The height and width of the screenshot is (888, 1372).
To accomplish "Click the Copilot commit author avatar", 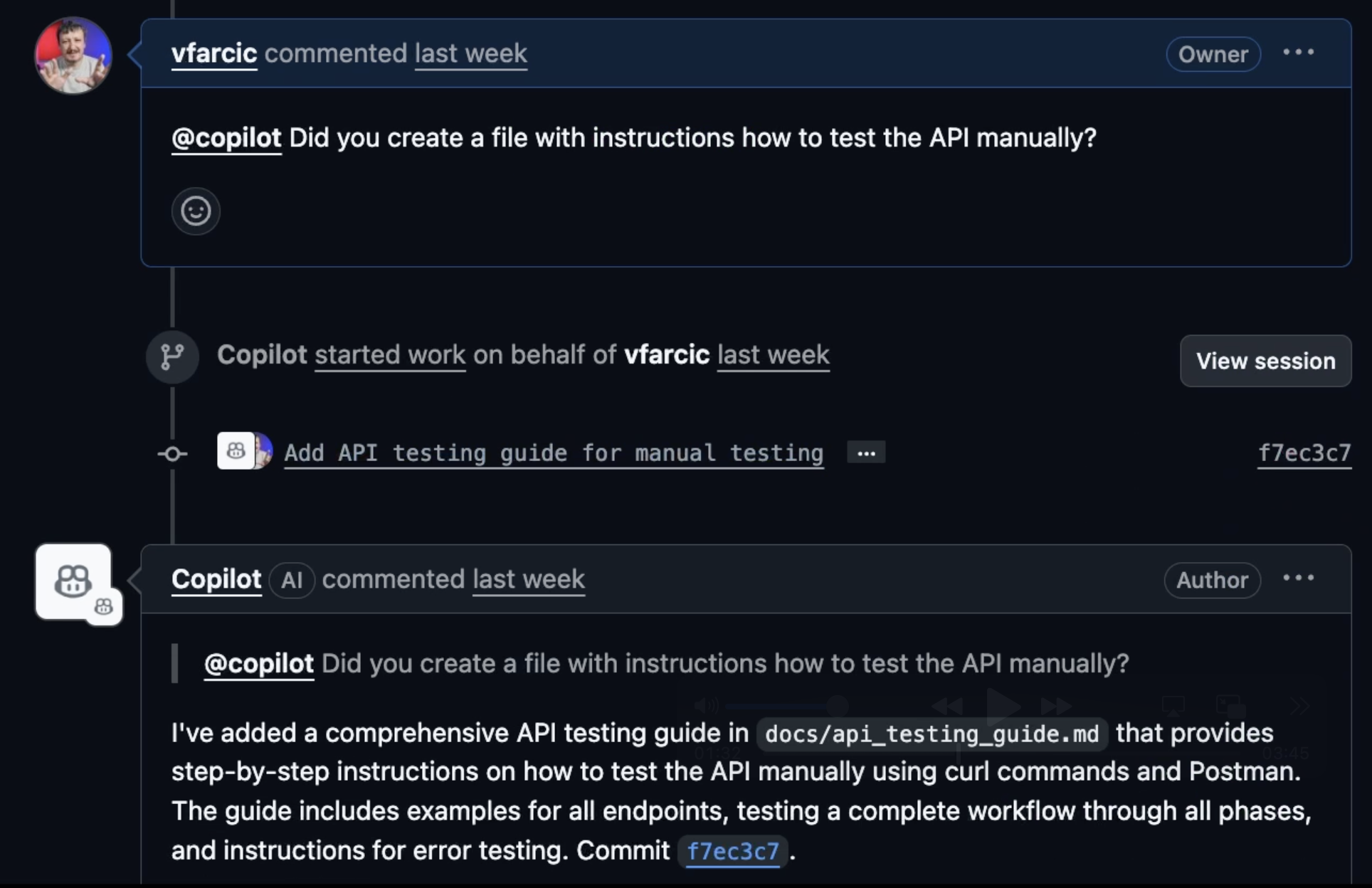I will 236,450.
